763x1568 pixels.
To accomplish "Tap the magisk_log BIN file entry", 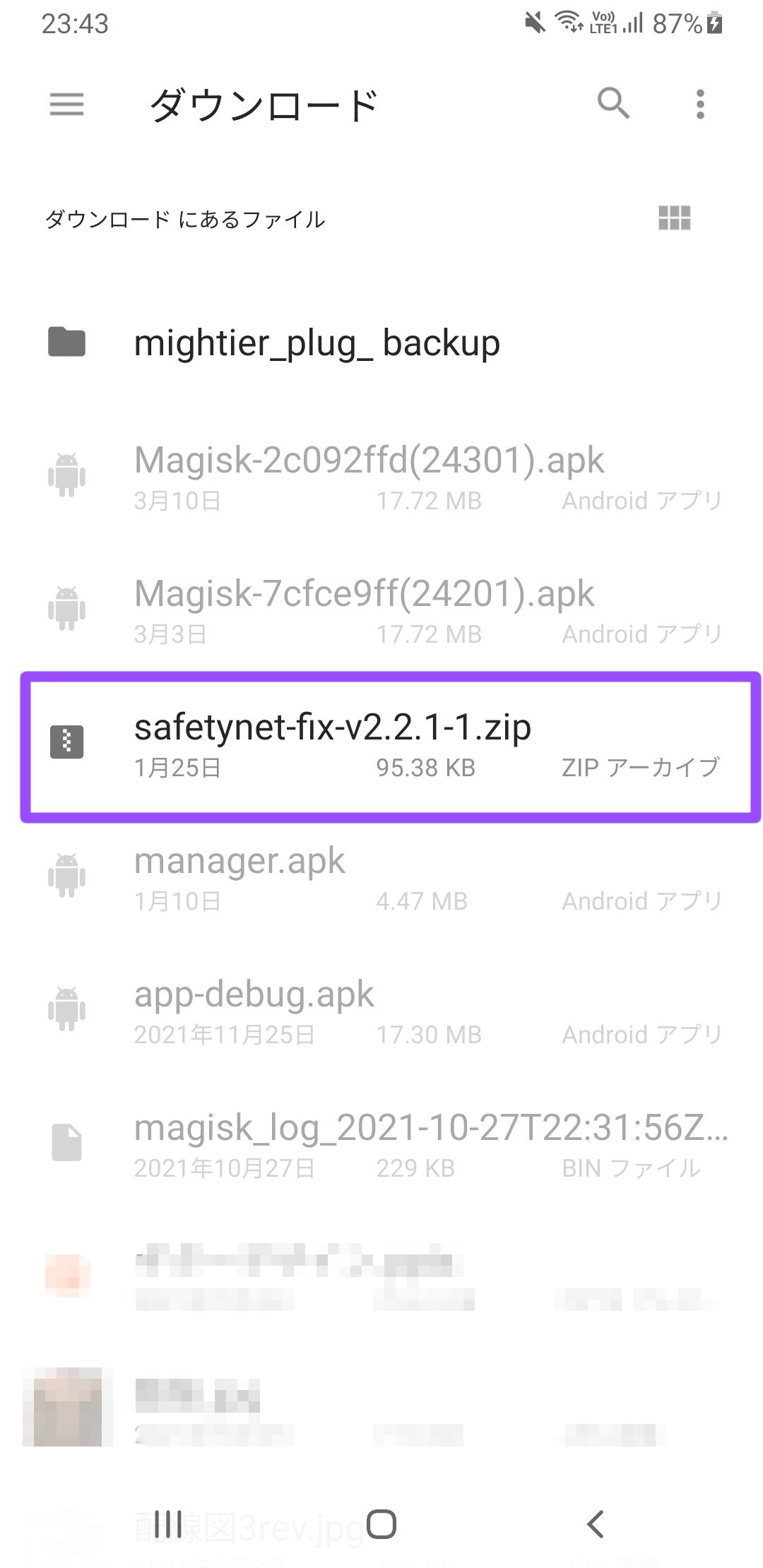I will tap(381, 1144).
